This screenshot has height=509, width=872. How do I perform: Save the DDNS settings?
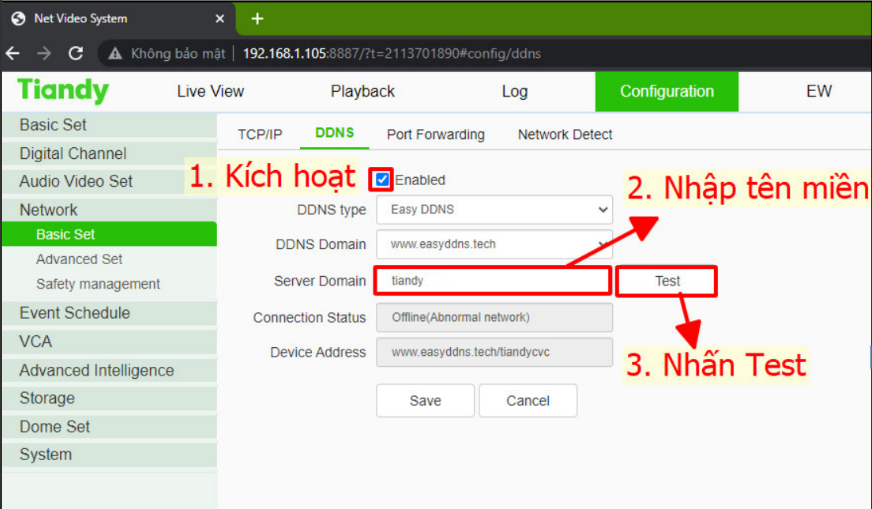tap(425, 401)
